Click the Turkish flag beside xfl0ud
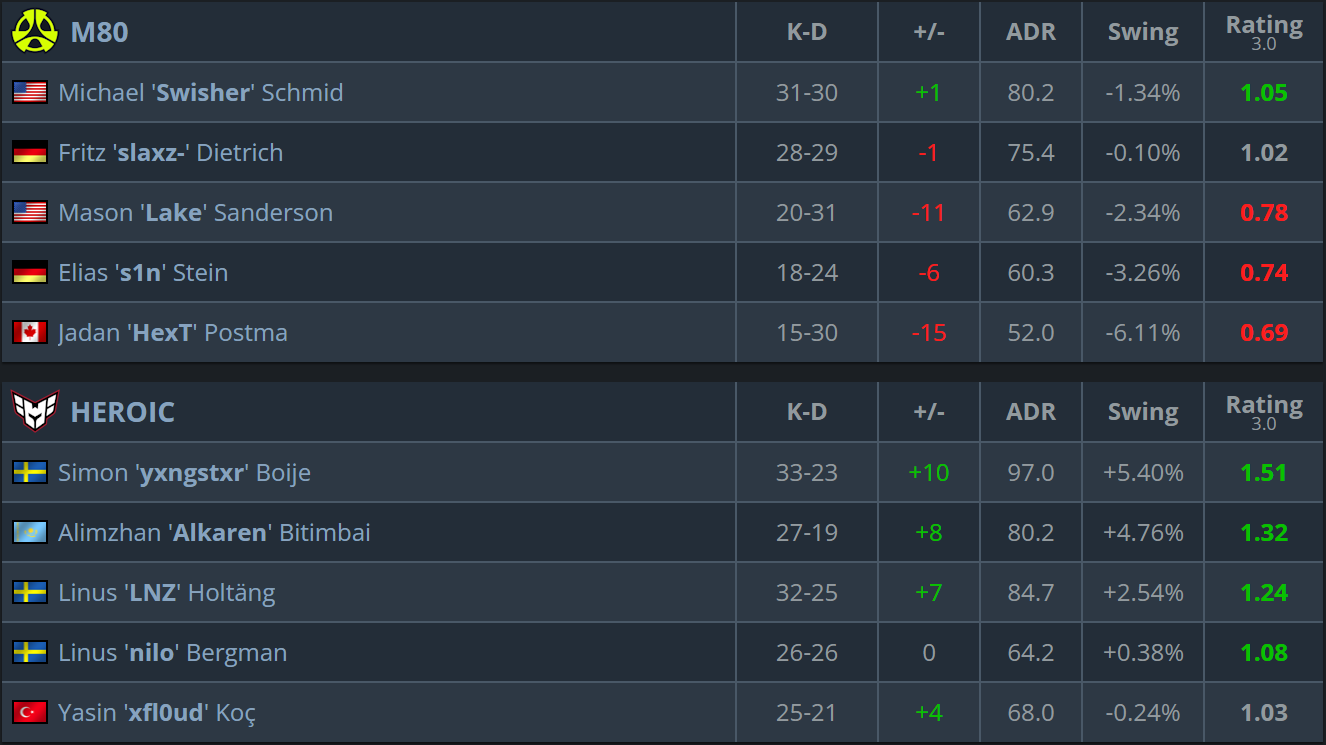Screen dimensions: 1326x745 click(30, 712)
